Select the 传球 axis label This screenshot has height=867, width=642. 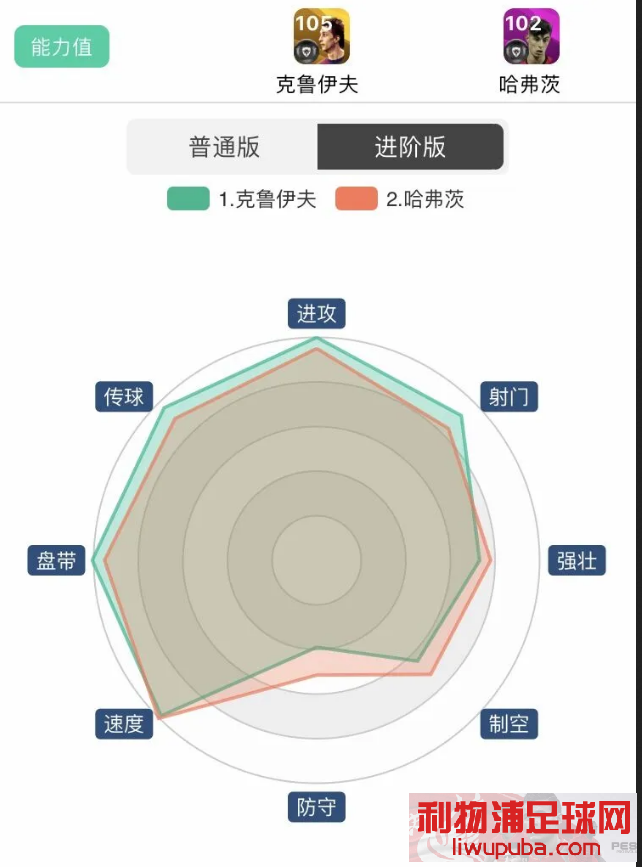(124, 396)
